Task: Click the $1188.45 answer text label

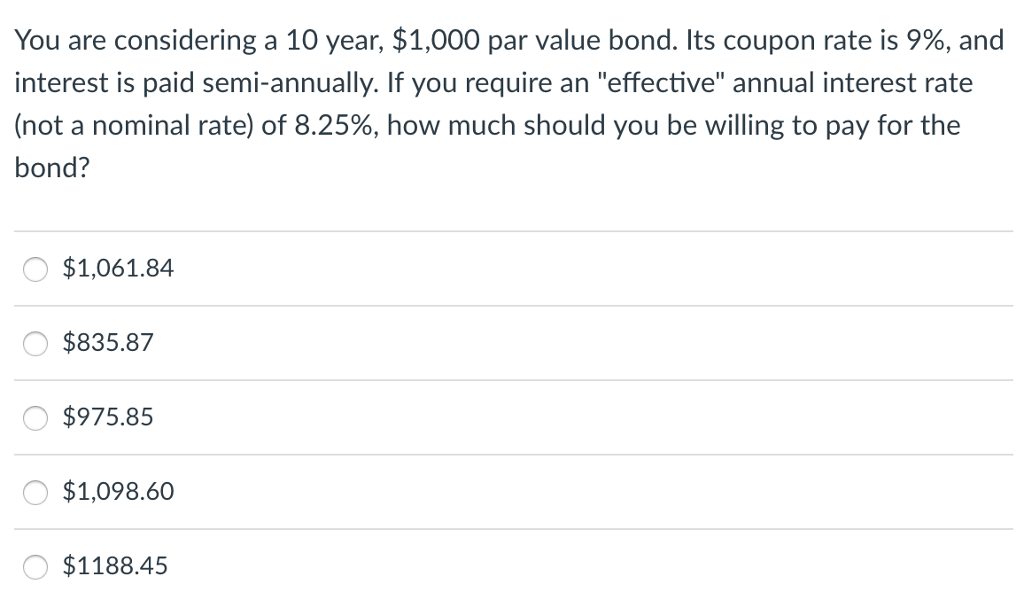Action: [x=112, y=565]
